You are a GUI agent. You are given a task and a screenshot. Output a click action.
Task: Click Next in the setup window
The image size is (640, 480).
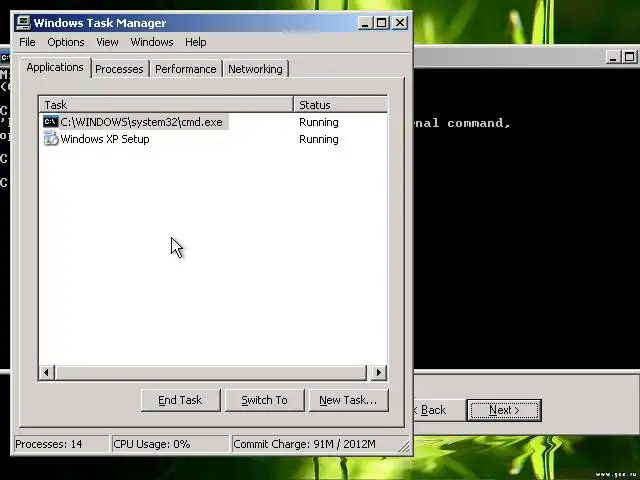click(504, 410)
